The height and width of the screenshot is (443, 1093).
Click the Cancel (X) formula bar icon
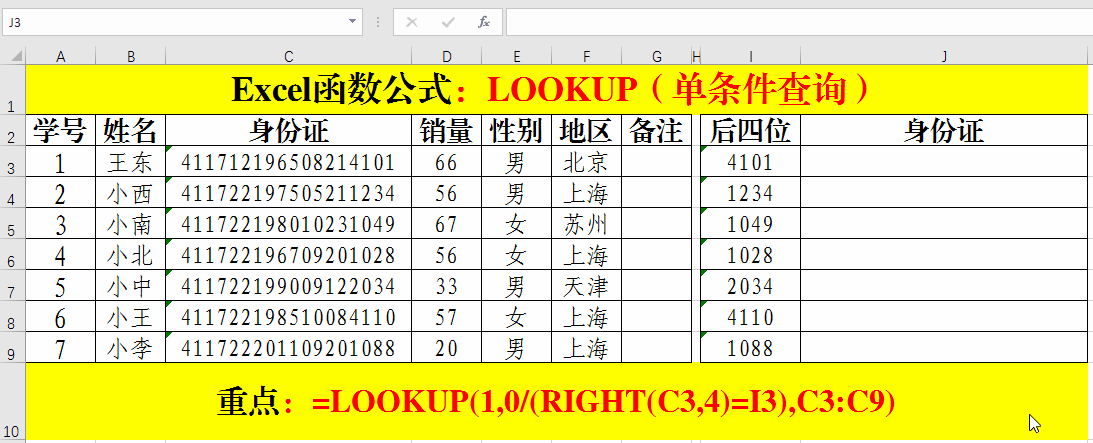click(411, 22)
